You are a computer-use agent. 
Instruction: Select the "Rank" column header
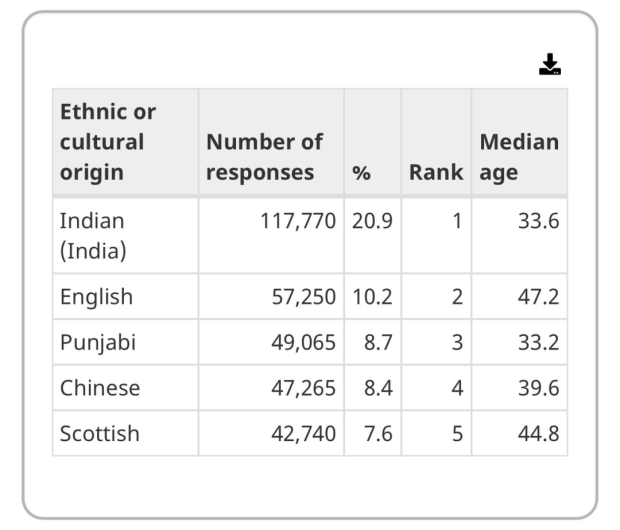point(436,172)
